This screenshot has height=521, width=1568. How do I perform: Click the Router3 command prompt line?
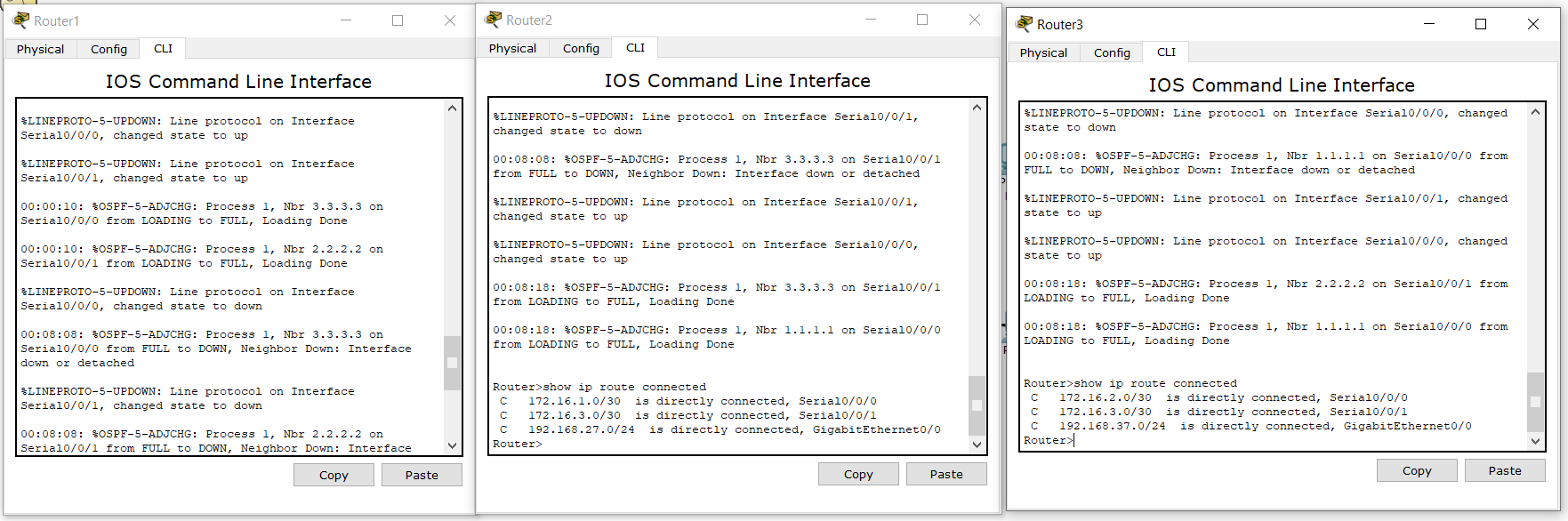pos(1049,440)
